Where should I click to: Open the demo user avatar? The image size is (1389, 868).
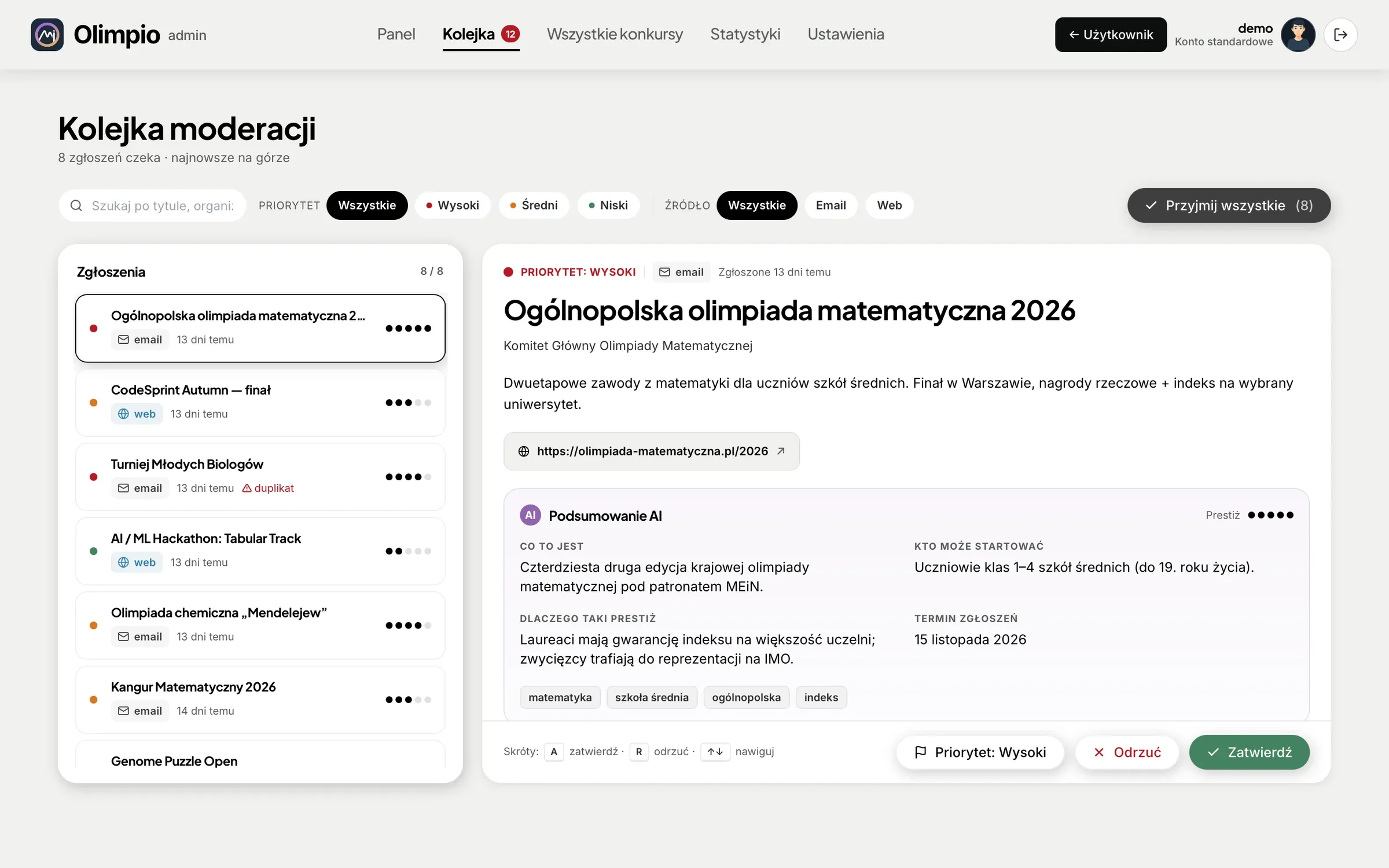coord(1298,35)
